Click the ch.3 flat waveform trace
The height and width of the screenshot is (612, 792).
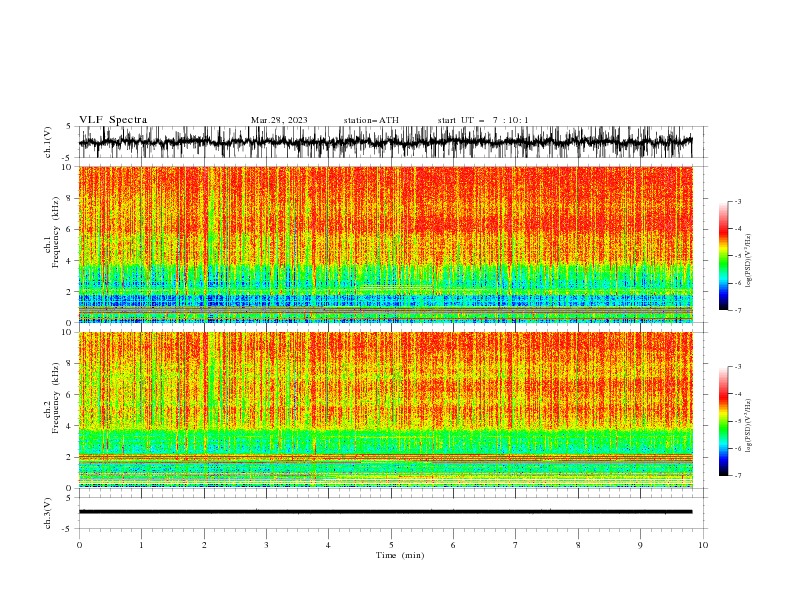(385, 512)
